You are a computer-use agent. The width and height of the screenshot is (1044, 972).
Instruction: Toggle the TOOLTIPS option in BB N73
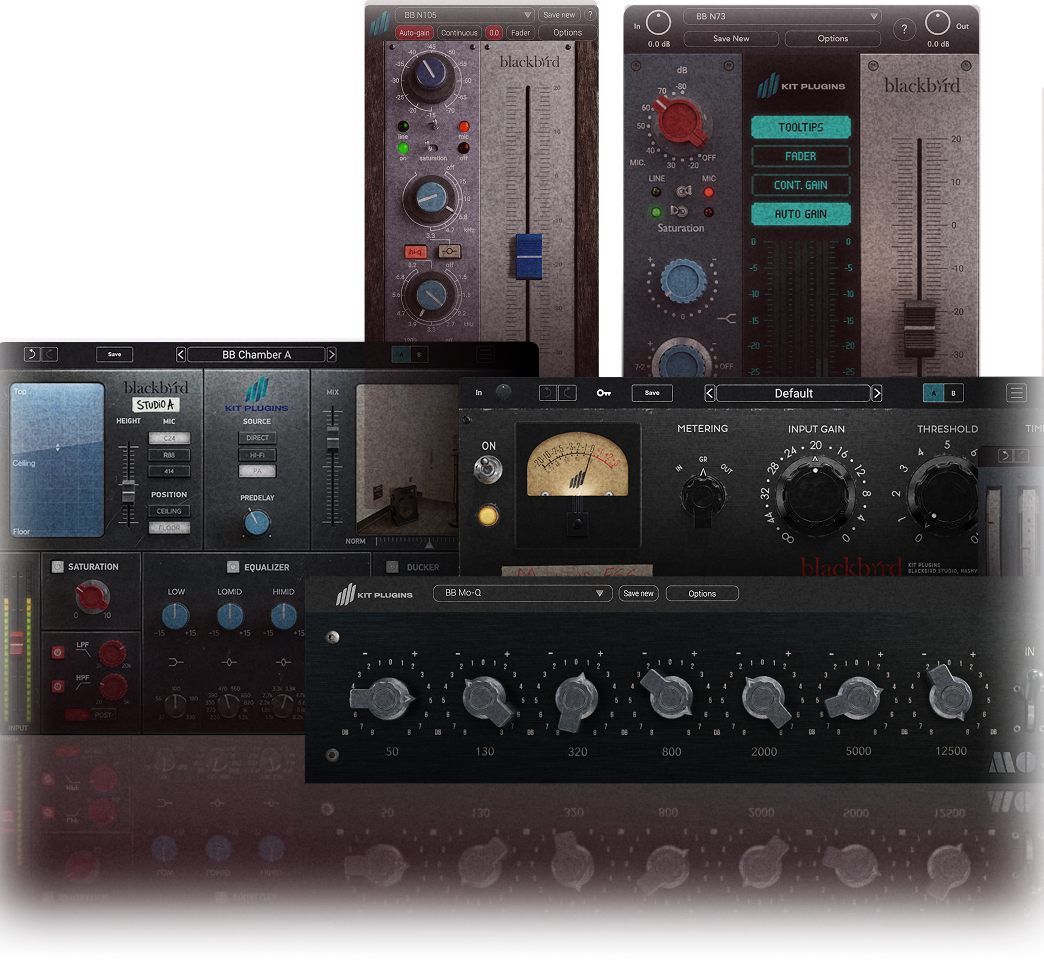coord(801,127)
